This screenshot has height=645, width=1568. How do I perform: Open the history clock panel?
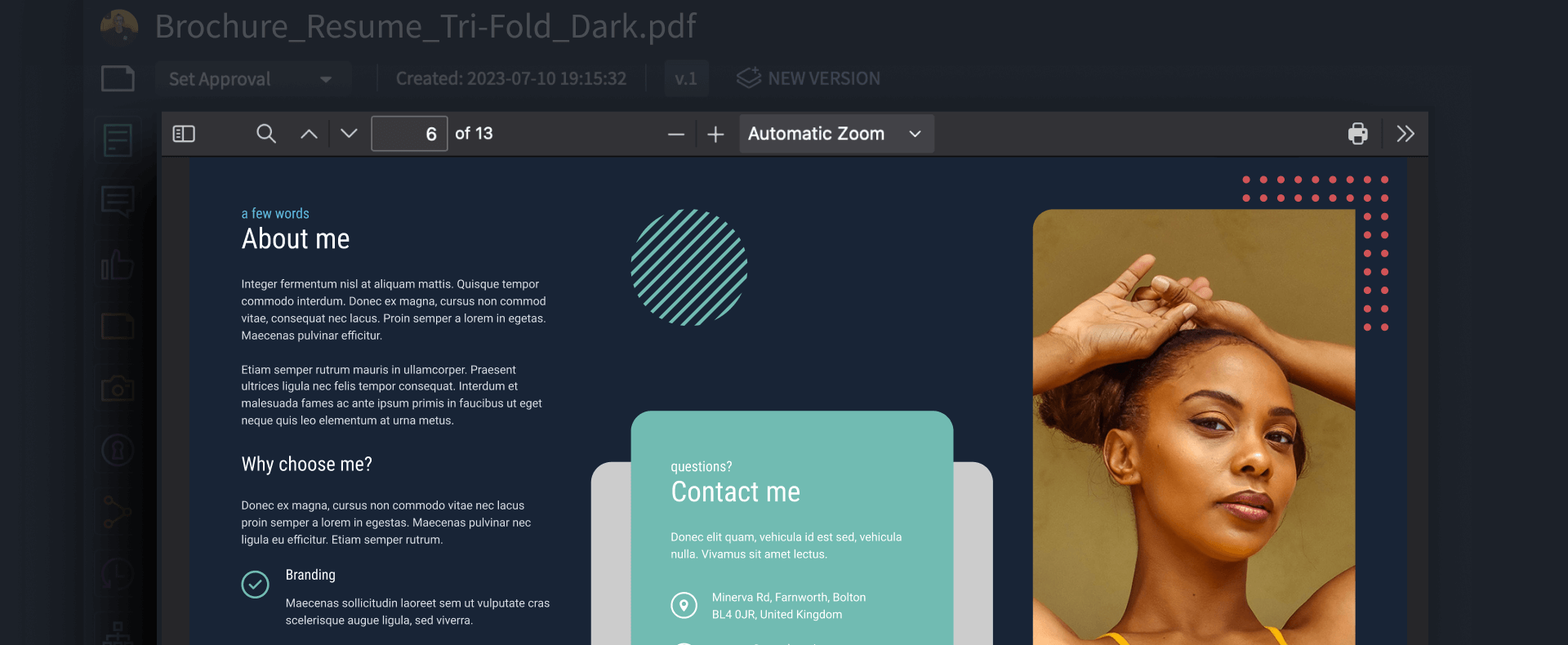118,574
